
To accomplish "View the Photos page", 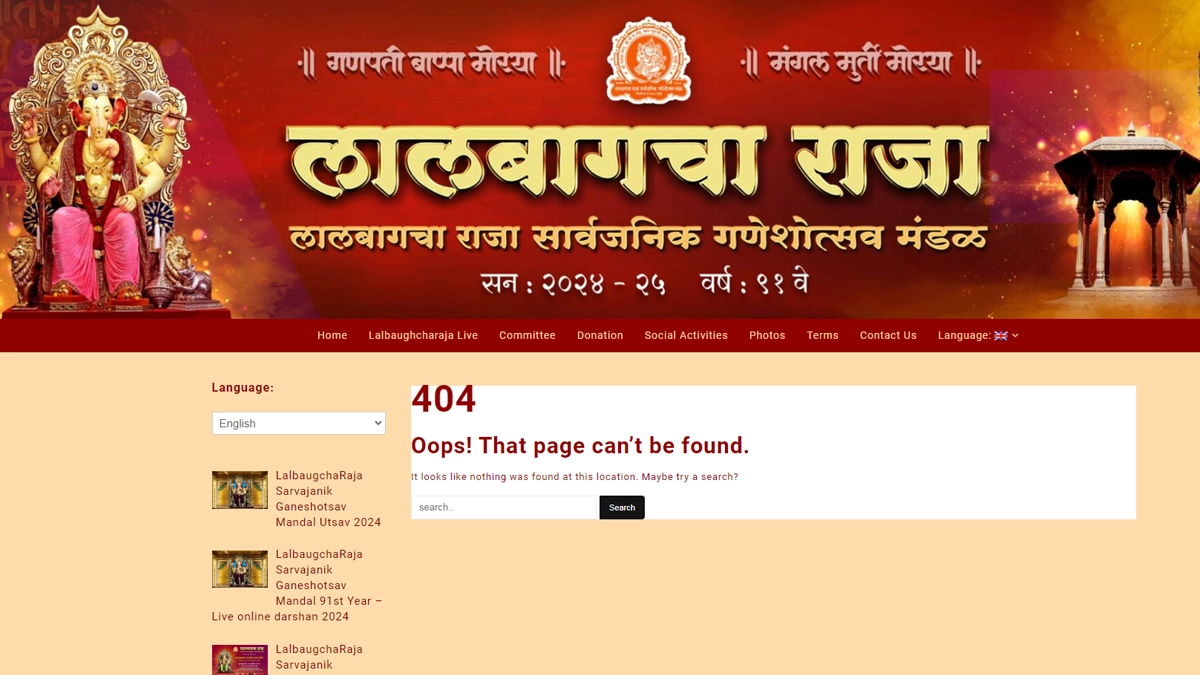I will click(767, 335).
